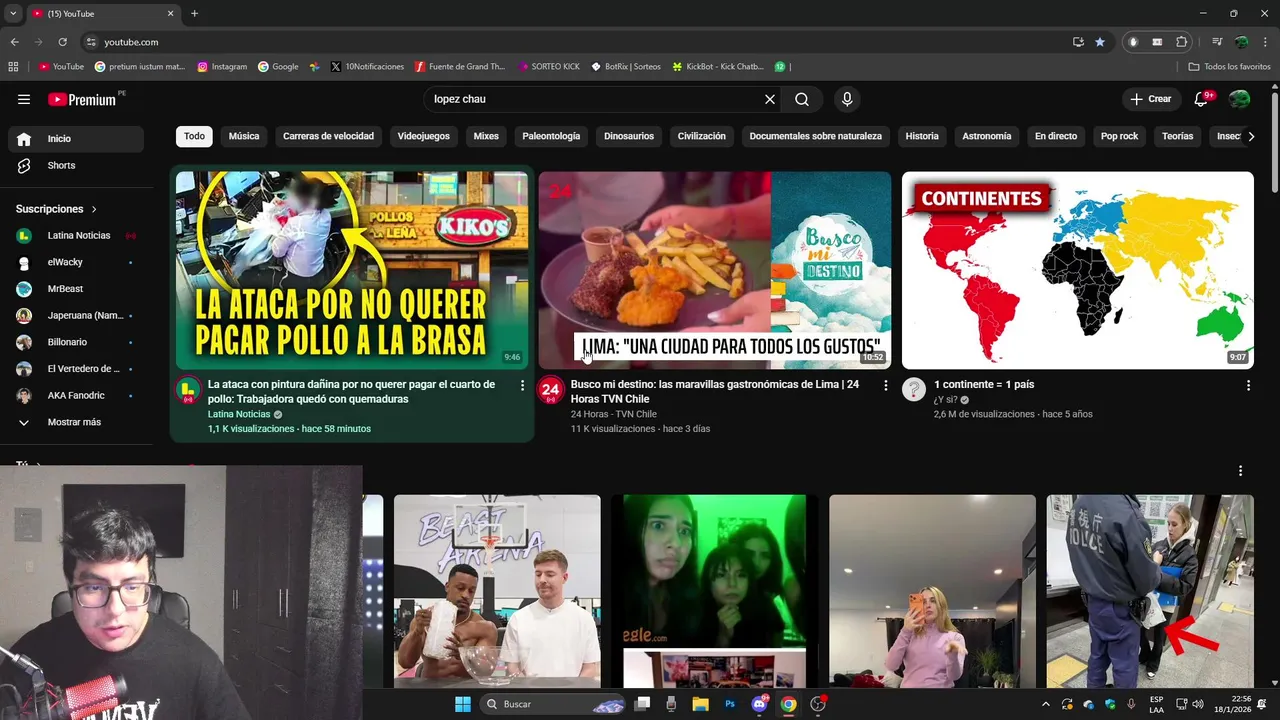Open the SORTEO KICK bookmark

pos(548,67)
